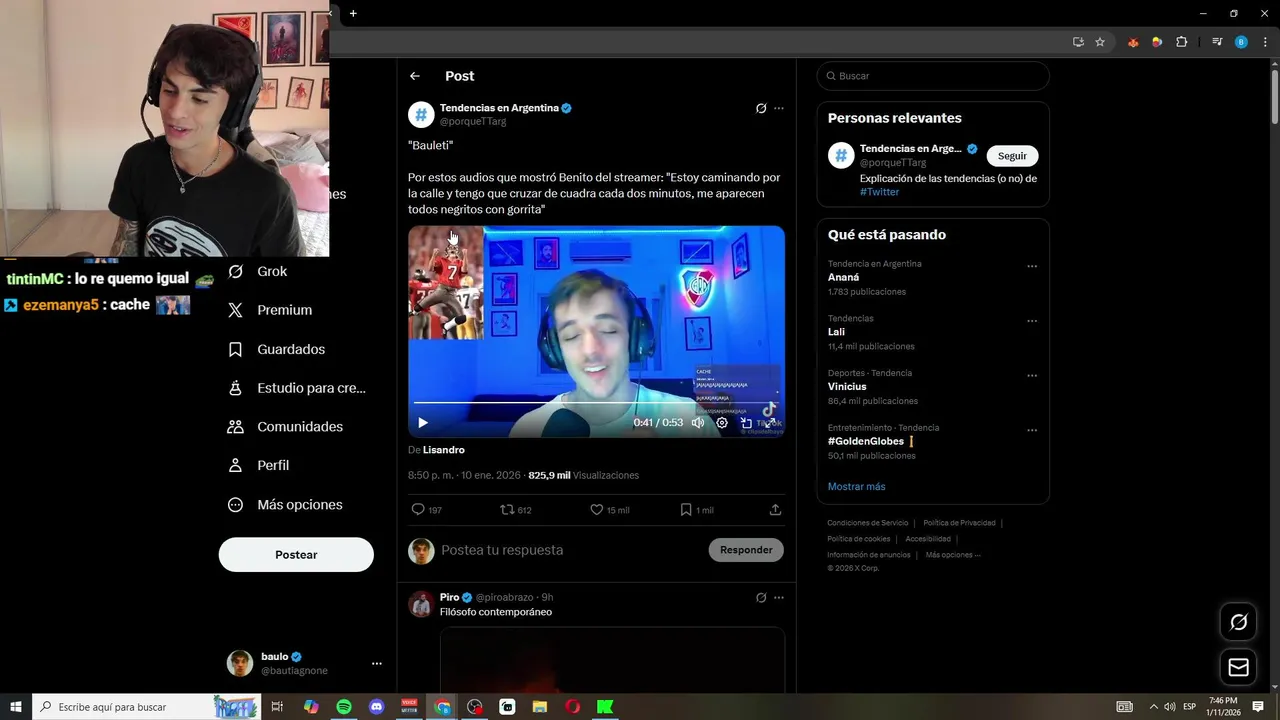Open floating Grok button at bottom right
This screenshot has height=720, width=1280.
click(1239, 622)
